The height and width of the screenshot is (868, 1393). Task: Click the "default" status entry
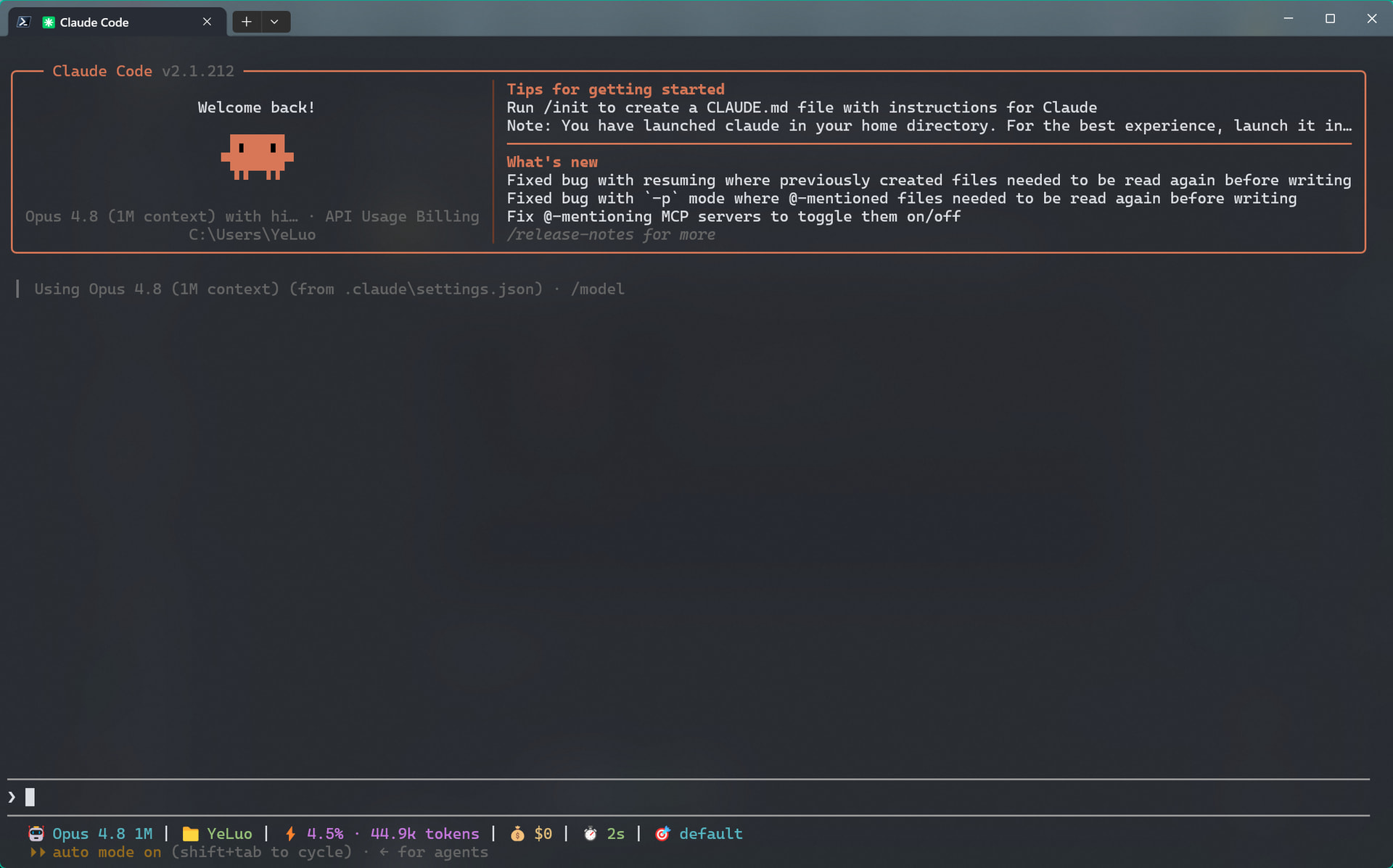(711, 834)
